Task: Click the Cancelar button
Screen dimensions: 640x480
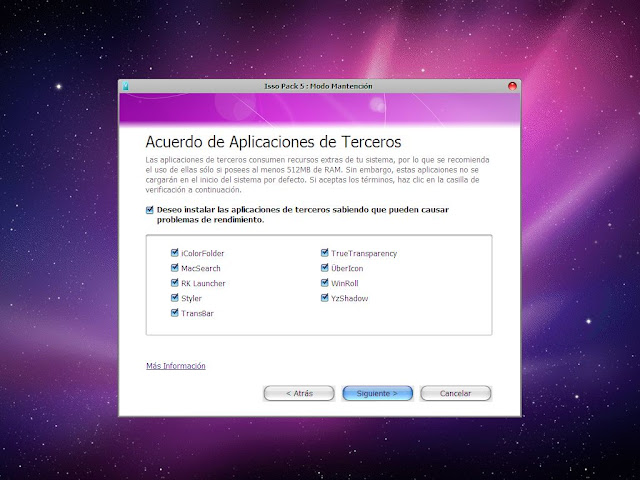Action: click(x=455, y=393)
